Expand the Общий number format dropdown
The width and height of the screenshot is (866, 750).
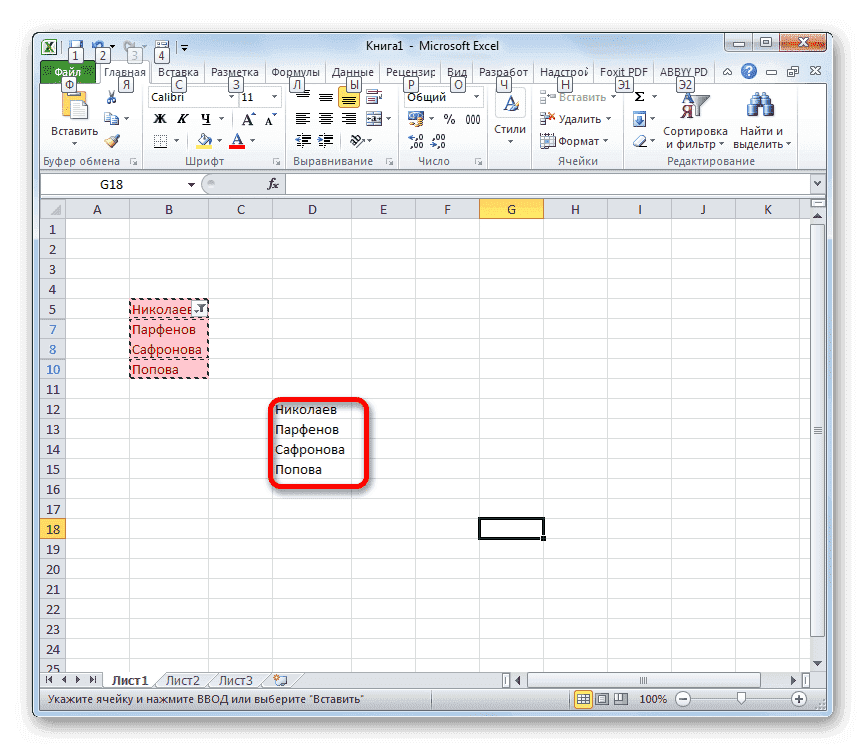[x=477, y=95]
